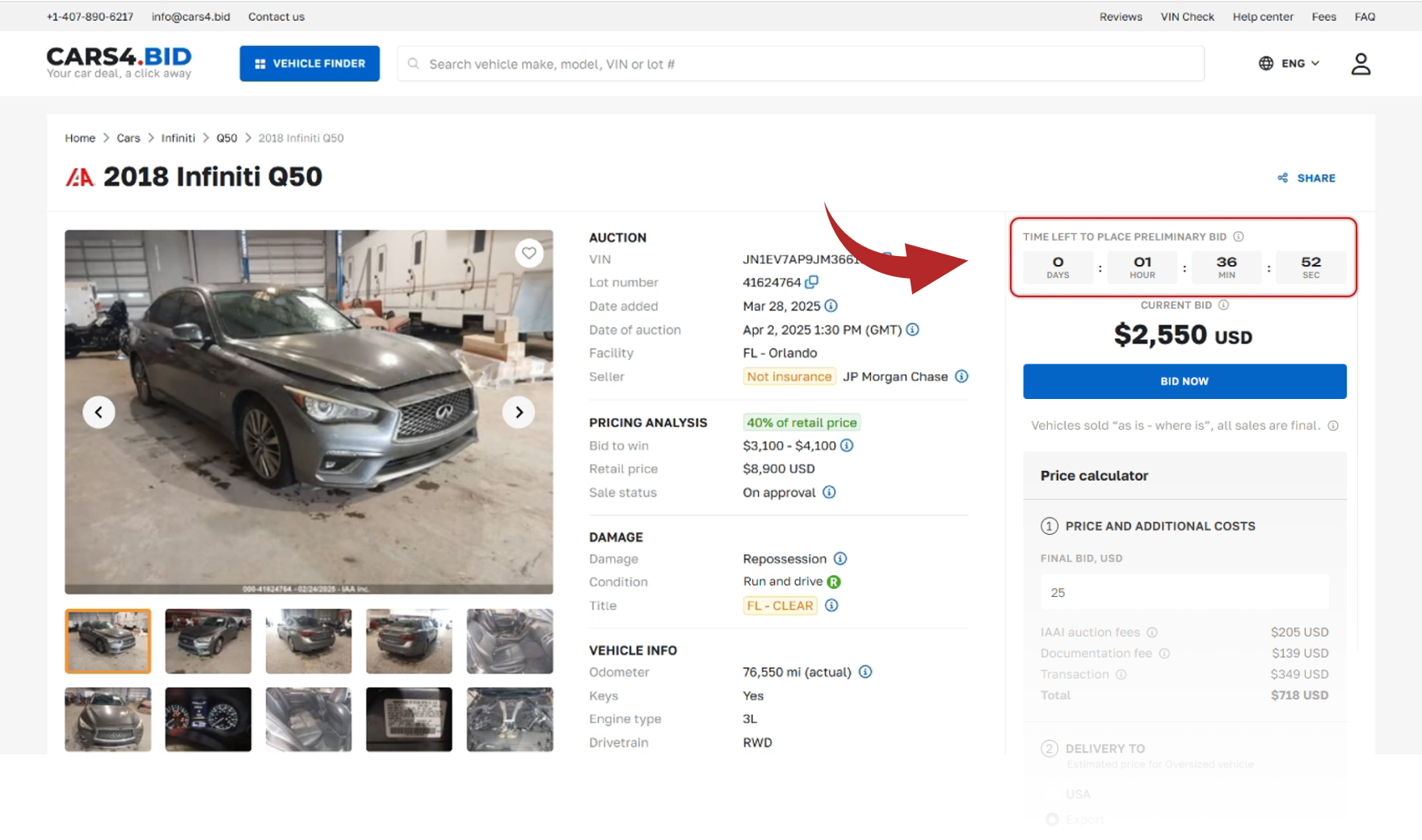Open Reviews page link

1121,17
